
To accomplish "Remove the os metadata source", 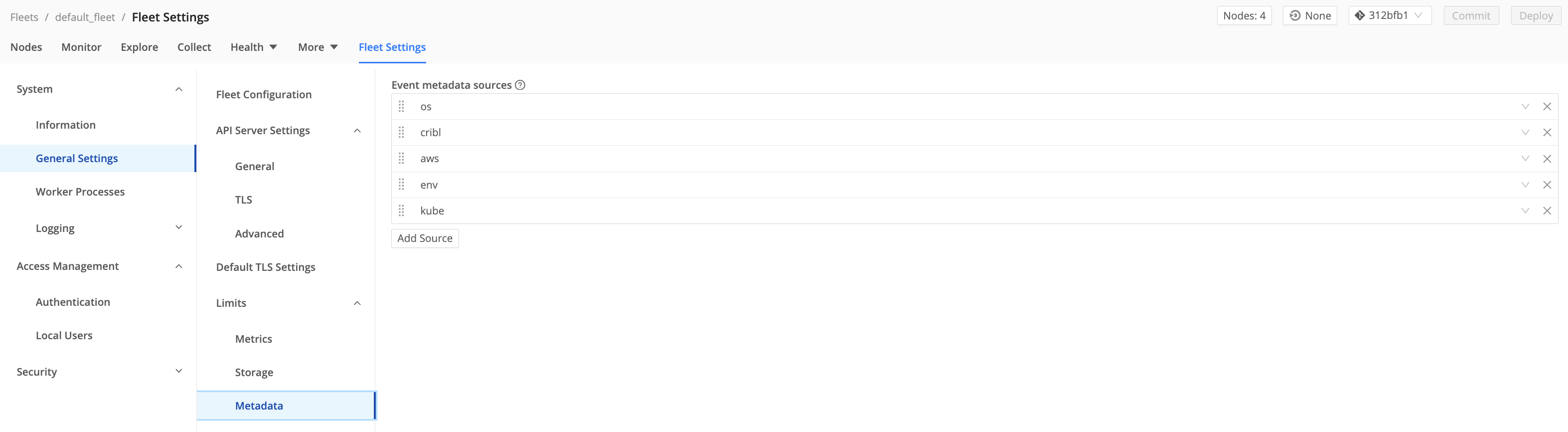I will coord(1547,107).
